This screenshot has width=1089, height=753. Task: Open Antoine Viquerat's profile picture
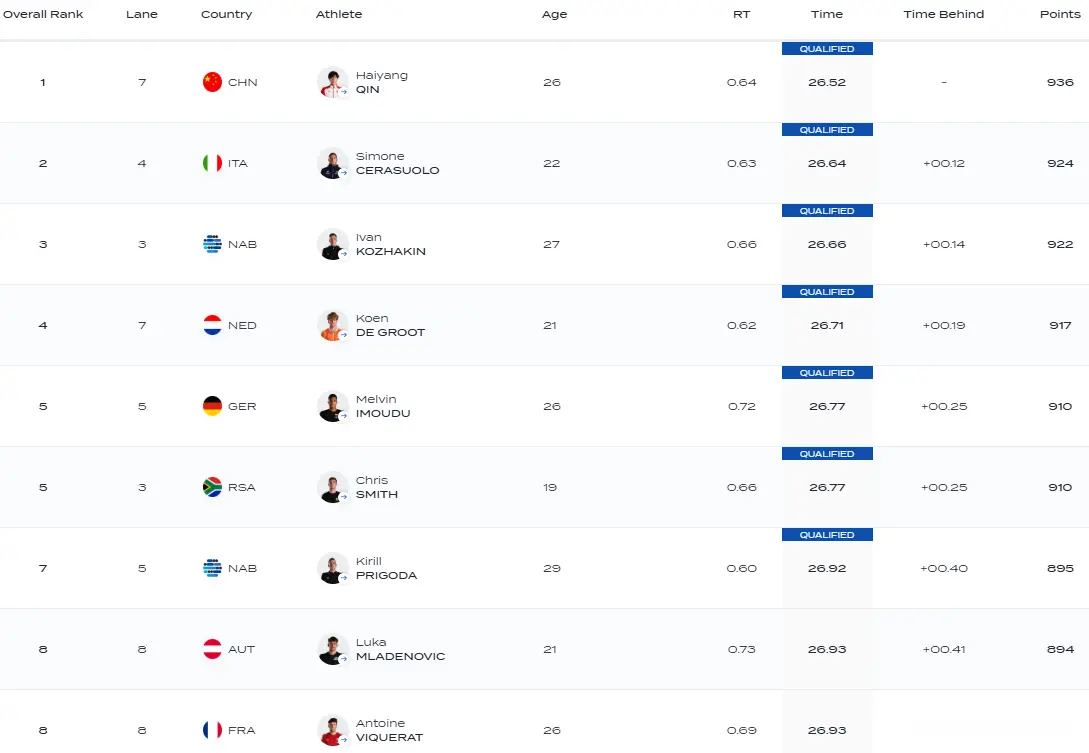pyautogui.click(x=333, y=731)
